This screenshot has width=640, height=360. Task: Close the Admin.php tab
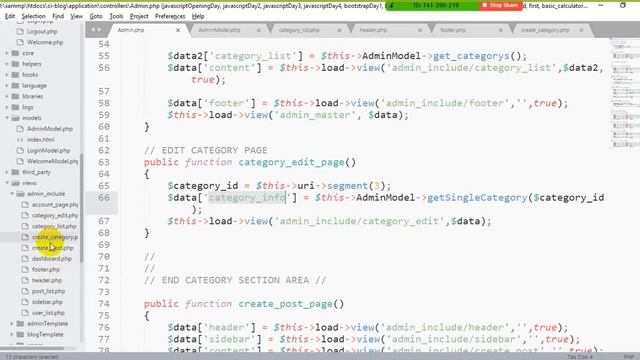178,30
